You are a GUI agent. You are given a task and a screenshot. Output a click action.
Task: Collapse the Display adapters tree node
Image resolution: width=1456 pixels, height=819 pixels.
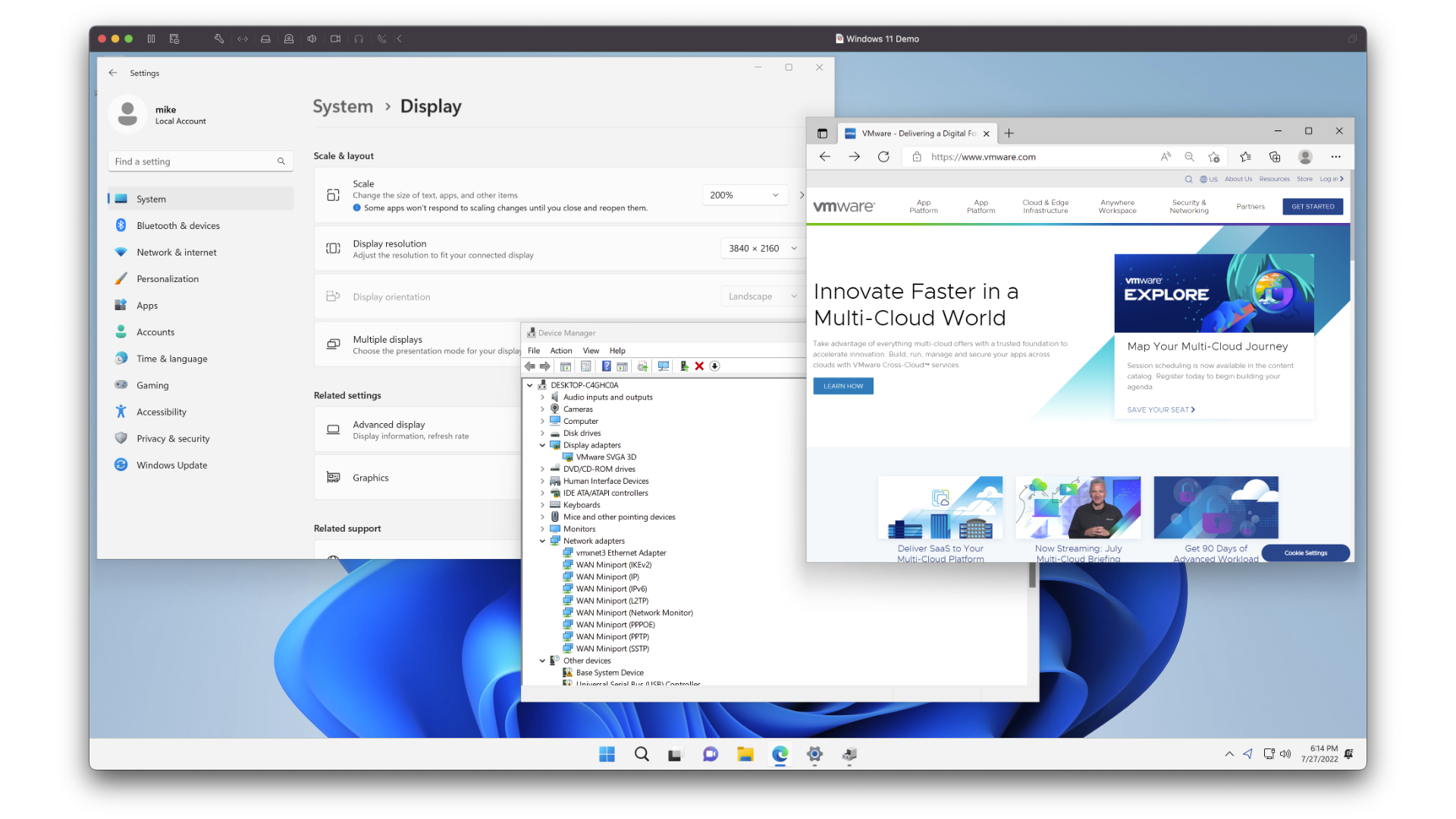(542, 445)
